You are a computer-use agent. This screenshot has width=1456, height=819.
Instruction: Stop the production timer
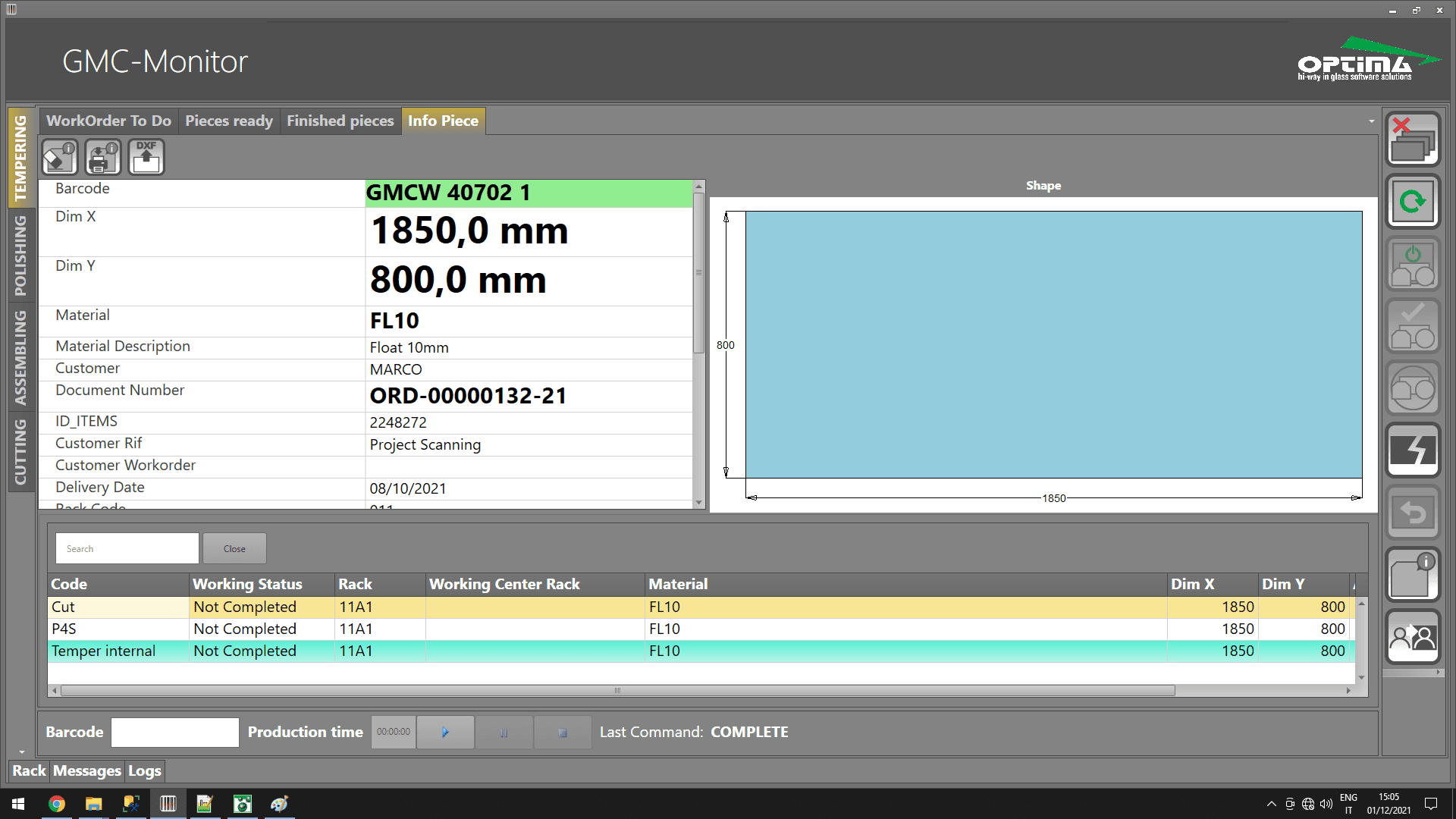563,733
